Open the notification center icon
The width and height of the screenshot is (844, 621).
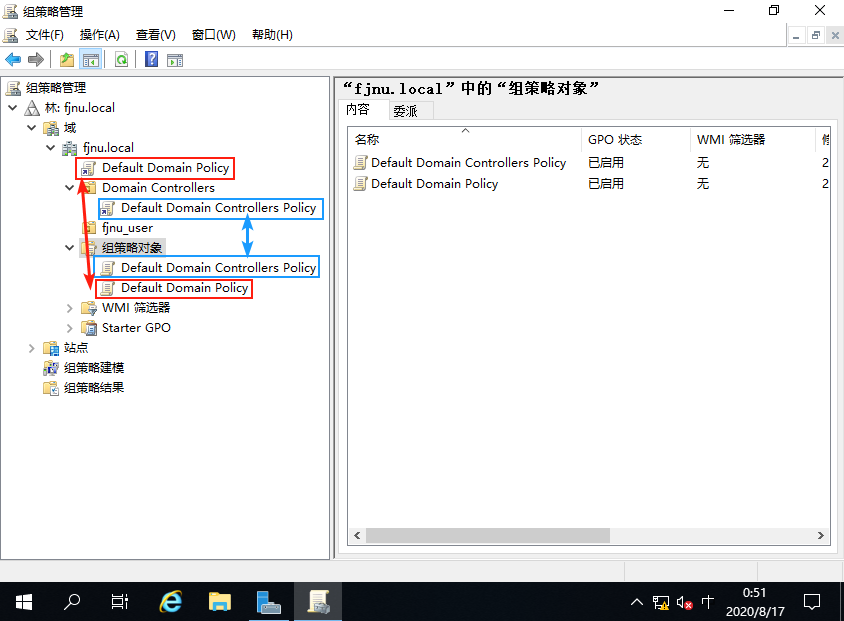pos(812,602)
